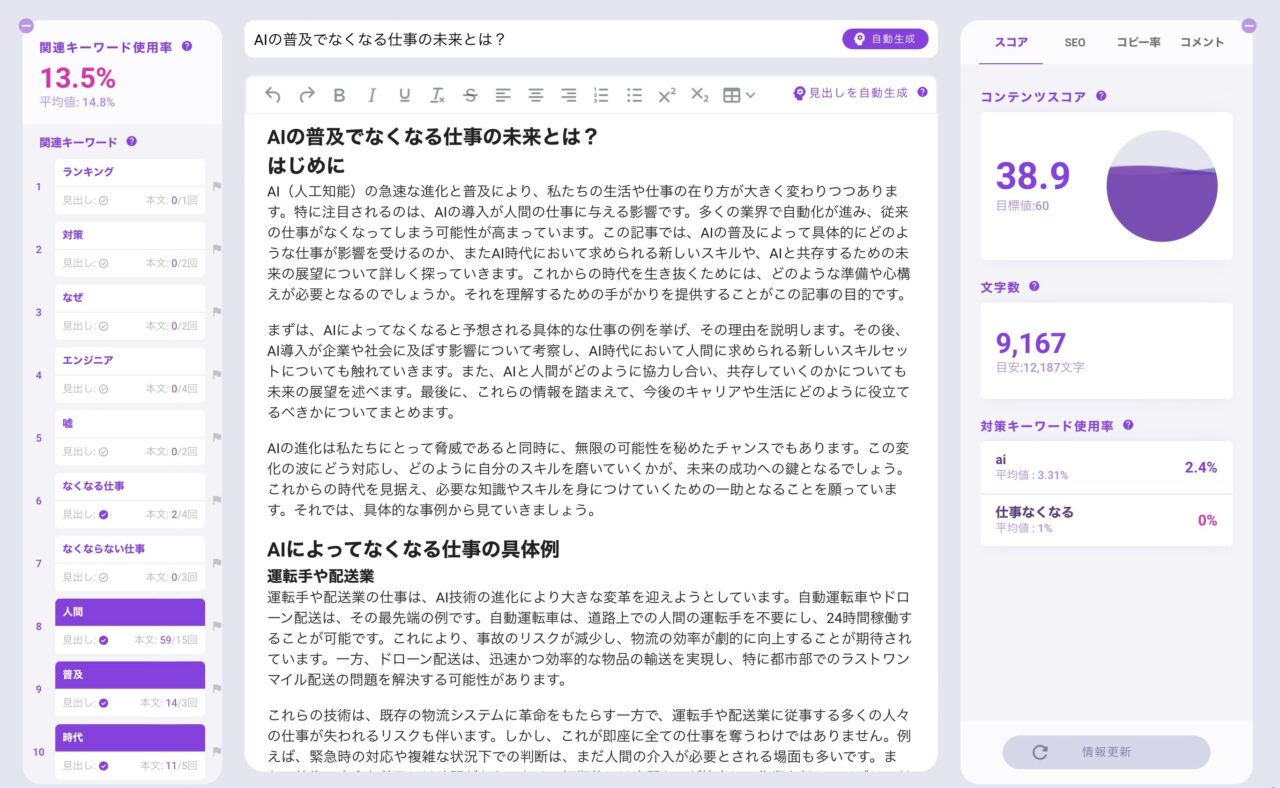Click the Redo icon in the editor toolbar
This screenshot has height=788, width=1280.
306,95
